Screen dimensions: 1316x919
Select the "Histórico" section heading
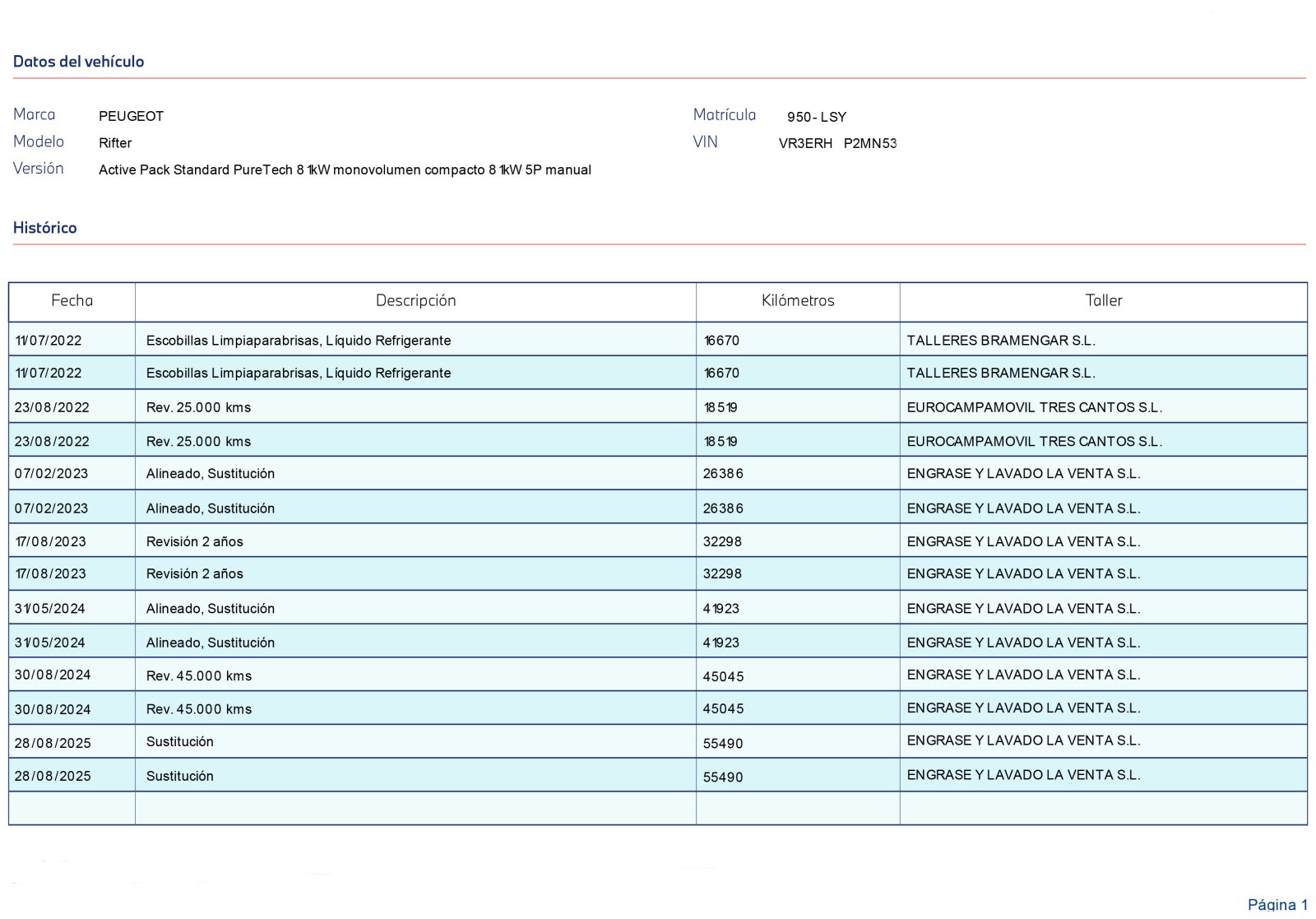pos(44,228)
